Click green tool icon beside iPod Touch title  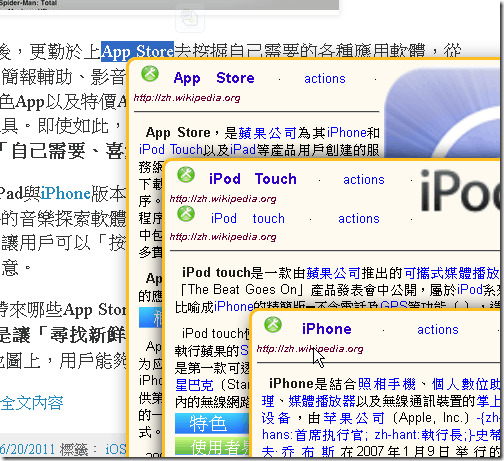(x=186, y=175)
